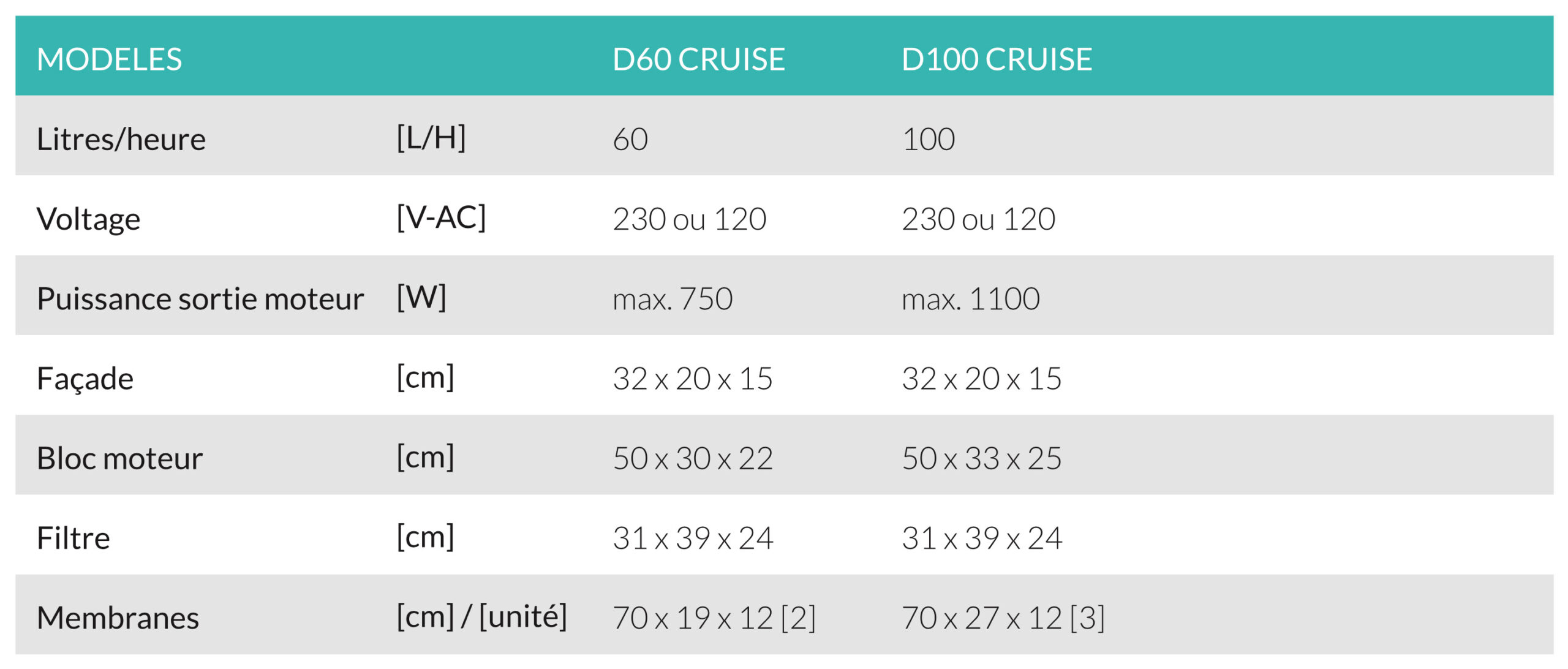
Task: Select D60 bloc moteur 50 x 30 x 22
Action: tap(693, 458)
